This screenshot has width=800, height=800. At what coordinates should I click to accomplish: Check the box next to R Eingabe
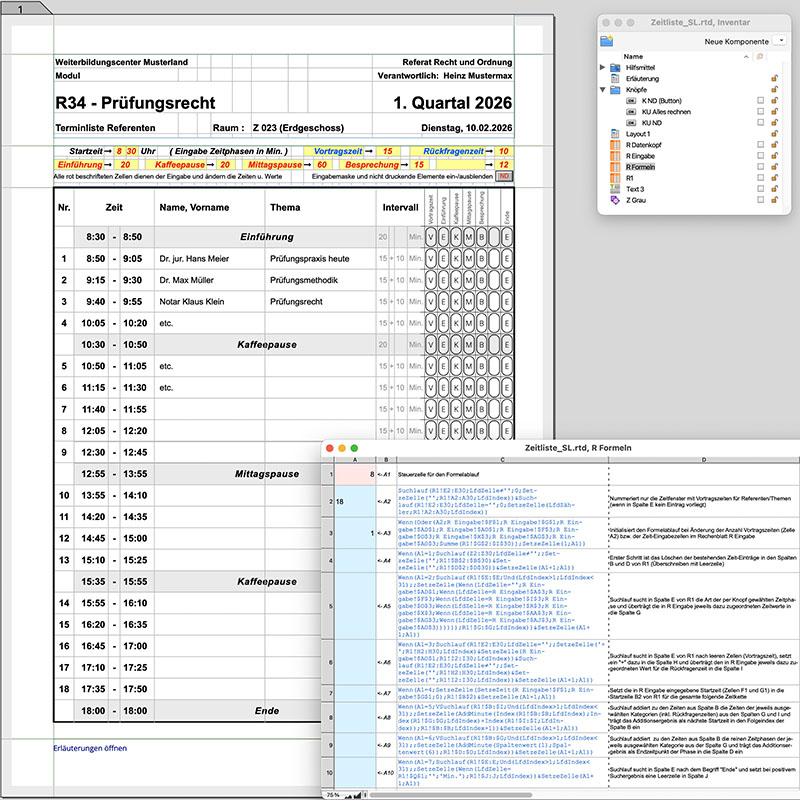tap(761, 156)
